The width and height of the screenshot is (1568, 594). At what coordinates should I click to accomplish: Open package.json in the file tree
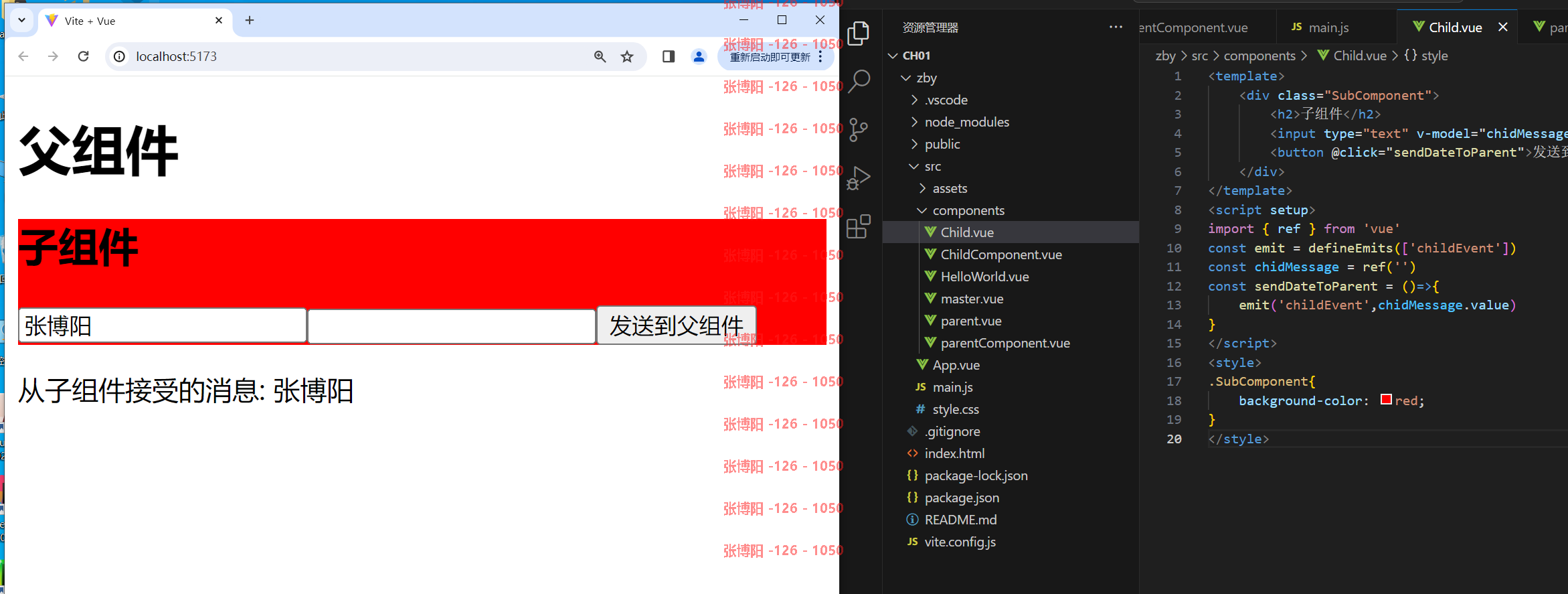click(1011, 498)
